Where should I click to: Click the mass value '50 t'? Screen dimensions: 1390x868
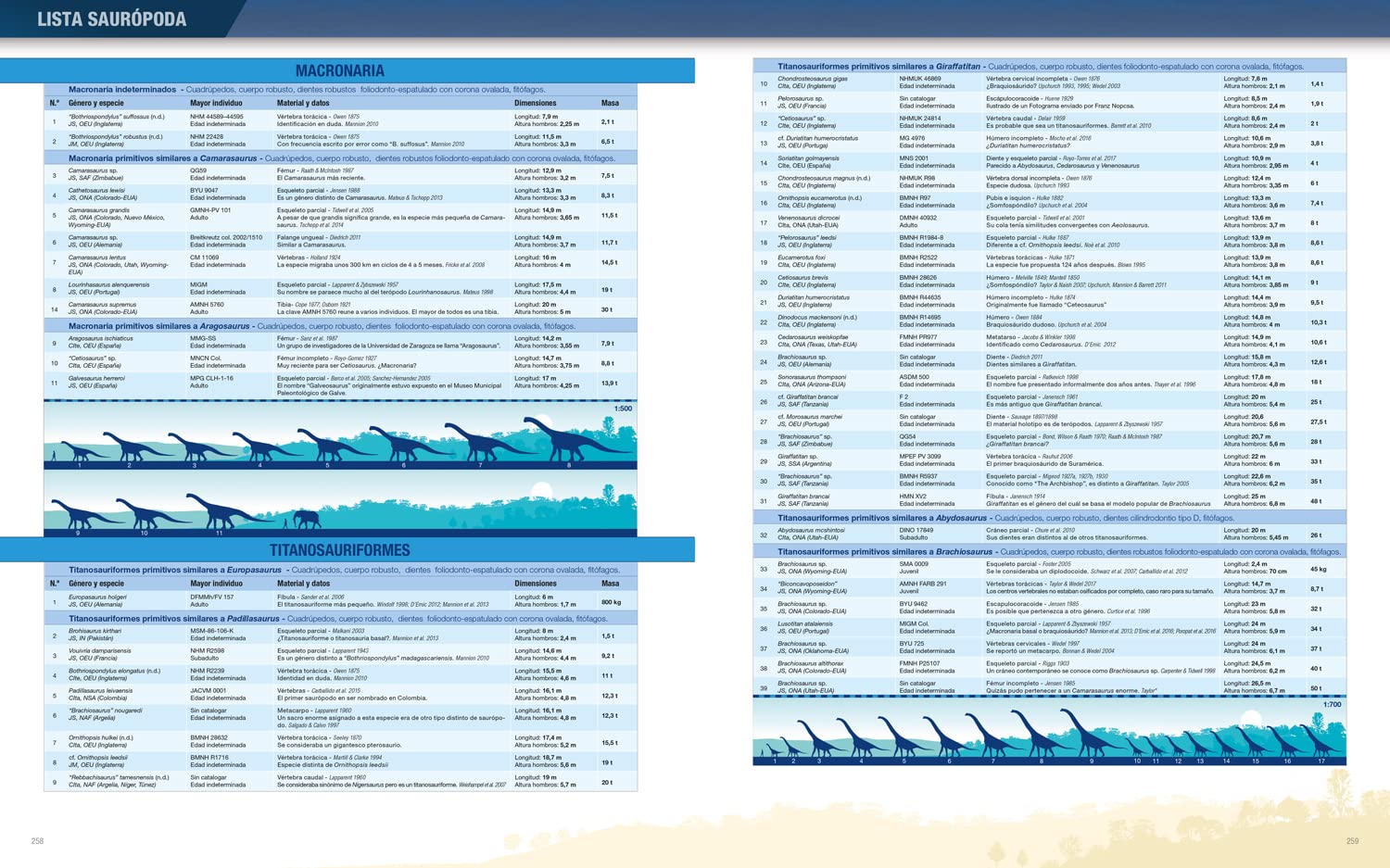tap(1317, 688)
